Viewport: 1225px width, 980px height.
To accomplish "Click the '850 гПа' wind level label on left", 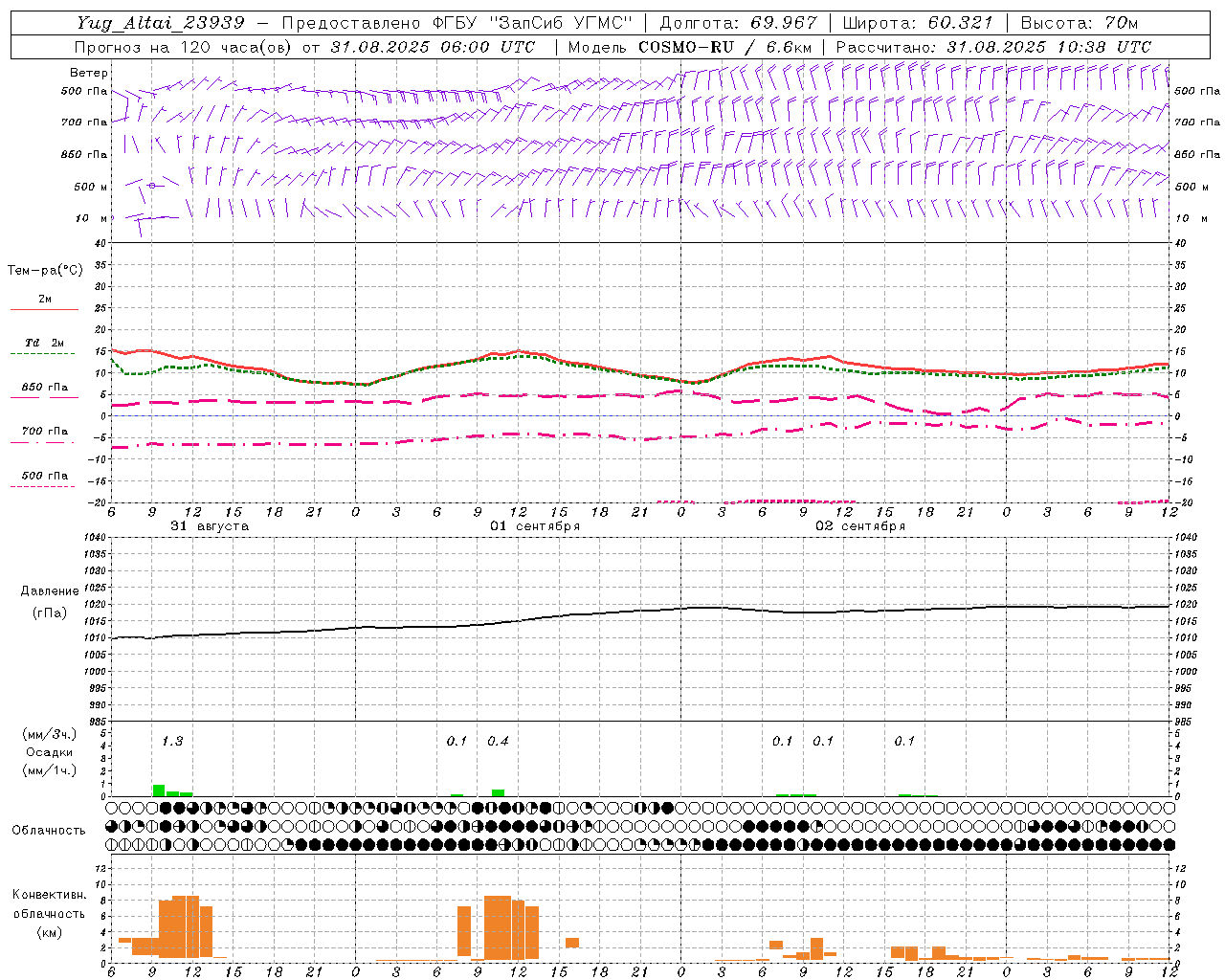I will click(84, 154).
